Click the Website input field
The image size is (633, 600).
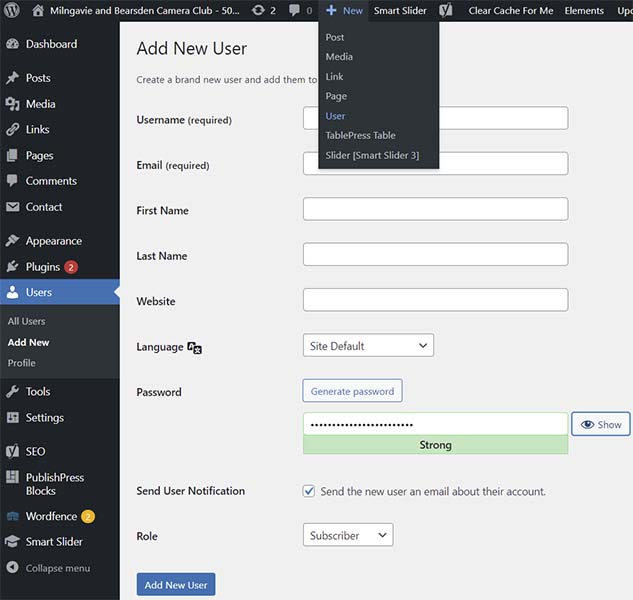436,300
